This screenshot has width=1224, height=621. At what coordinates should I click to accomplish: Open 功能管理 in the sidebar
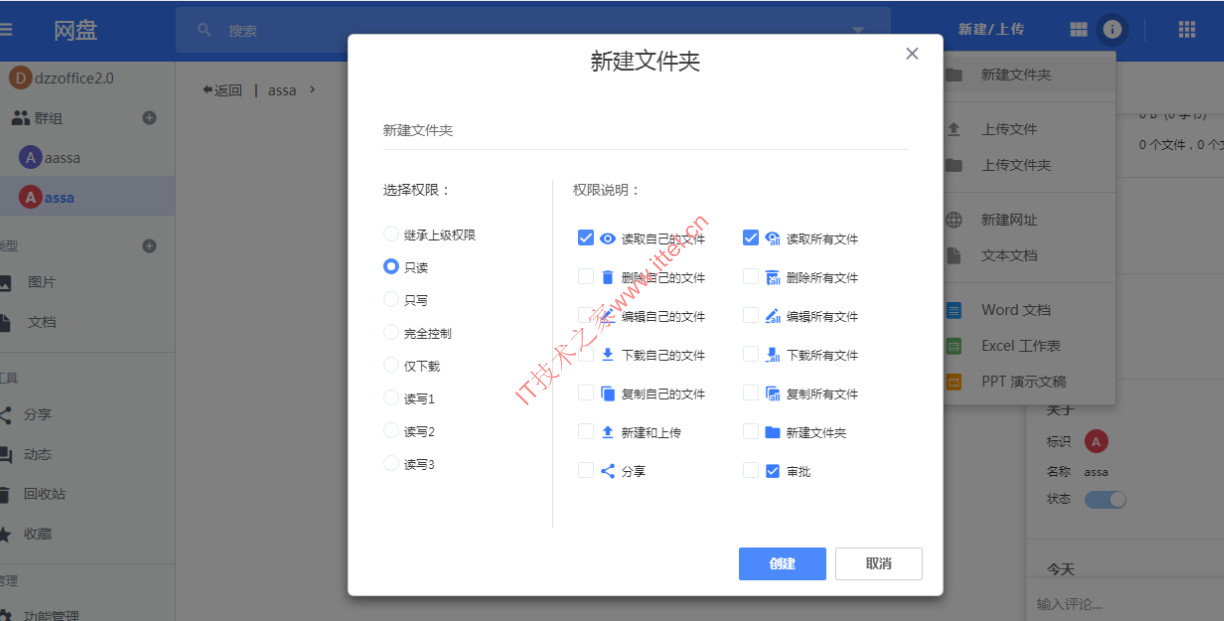pyautogui.click(x=52, y=615)
